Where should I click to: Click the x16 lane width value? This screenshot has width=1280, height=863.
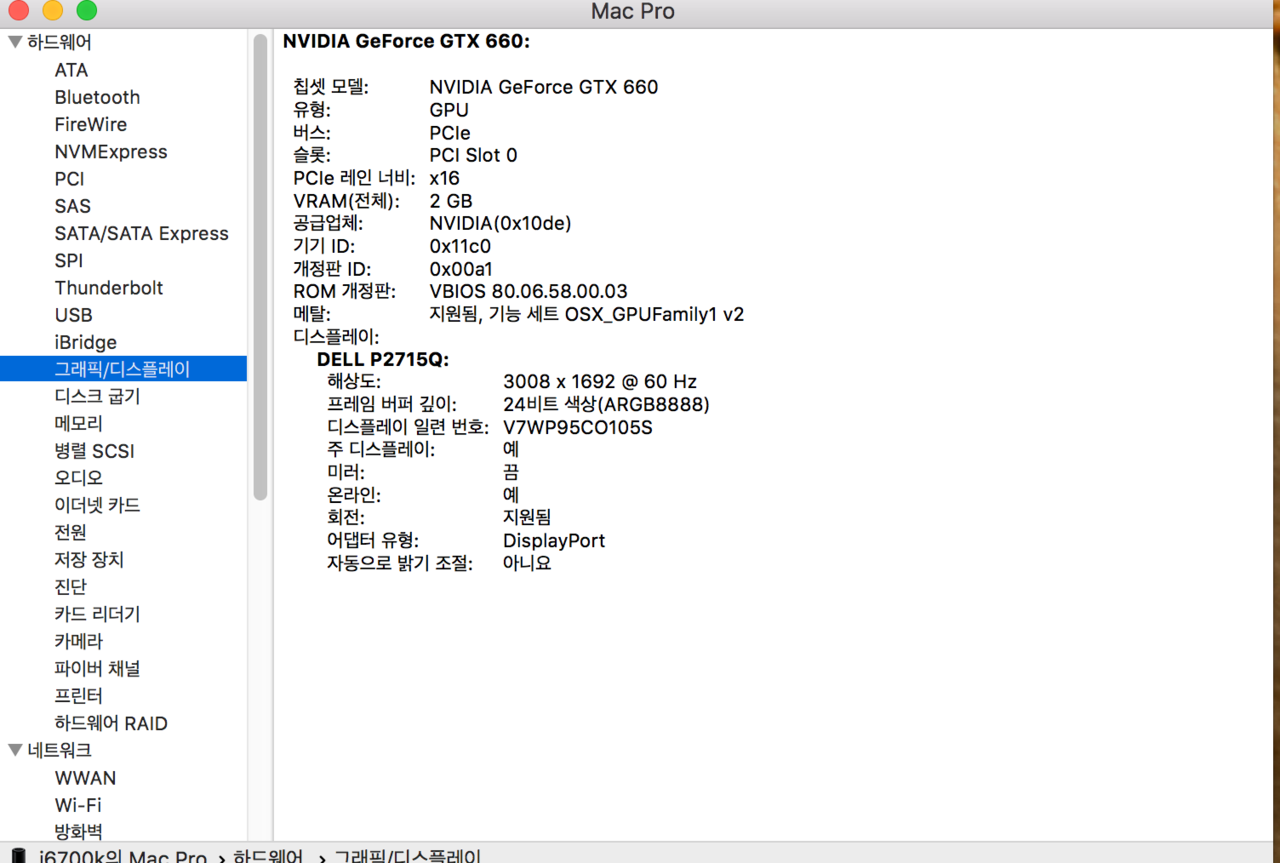(444, 178)
